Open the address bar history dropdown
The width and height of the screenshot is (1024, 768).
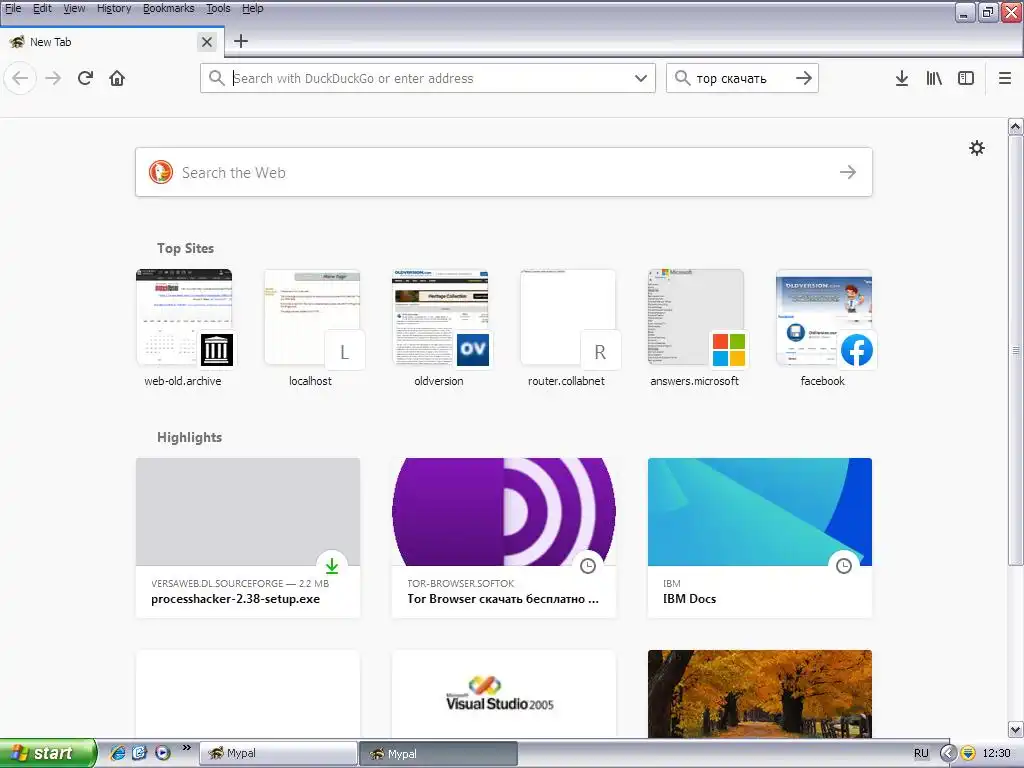[x=641, y=78]
